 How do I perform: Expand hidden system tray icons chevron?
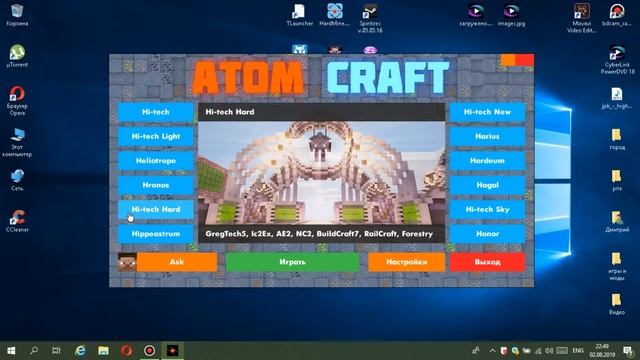492,351
